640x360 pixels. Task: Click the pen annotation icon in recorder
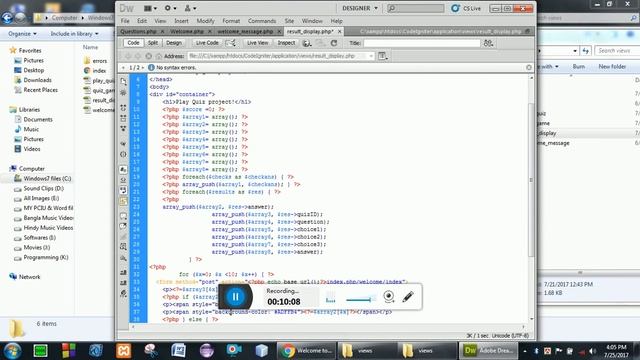[408, 296]
